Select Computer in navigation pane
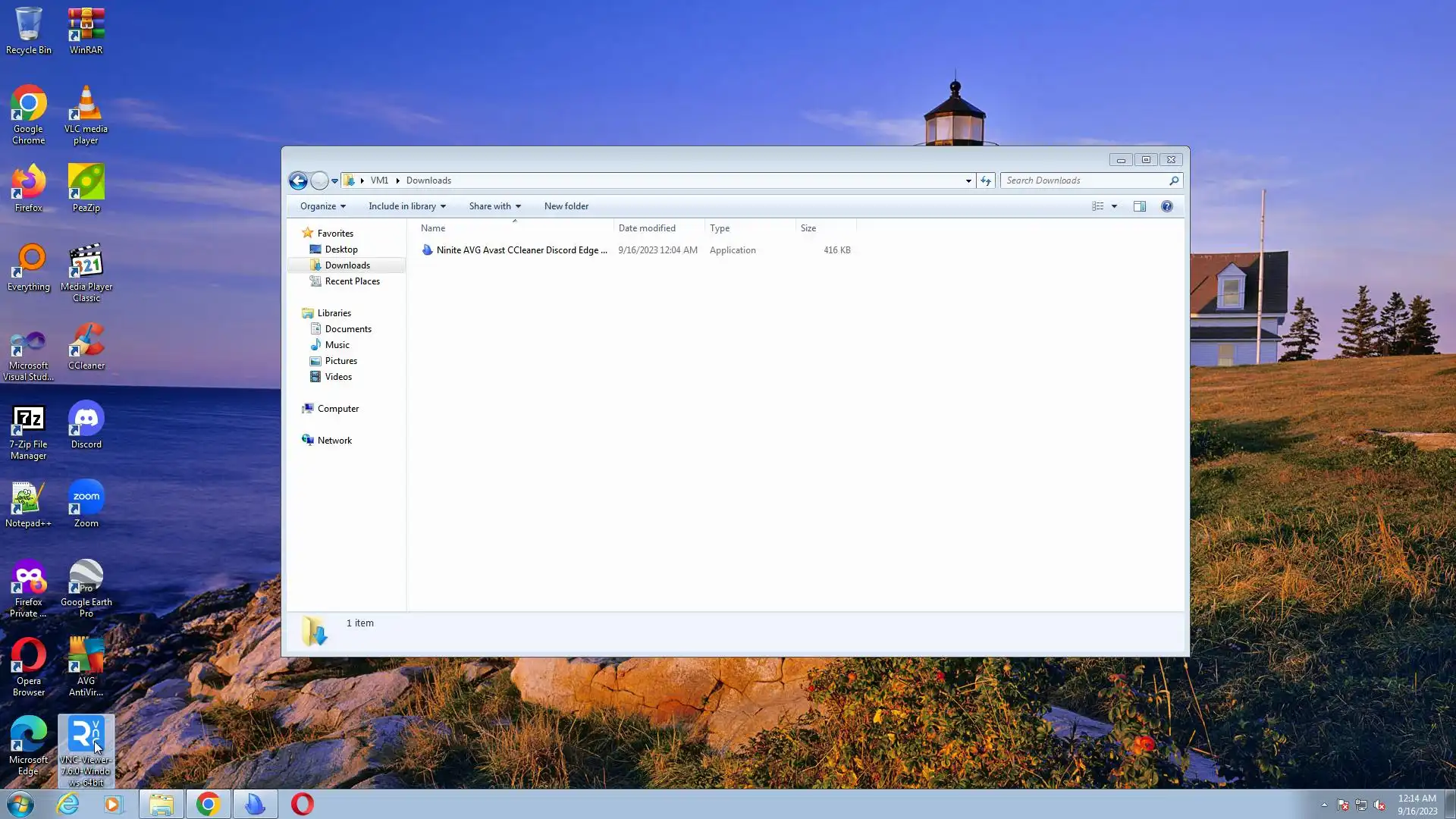This screenshot has width=1456, height=819. coord(337,409)
